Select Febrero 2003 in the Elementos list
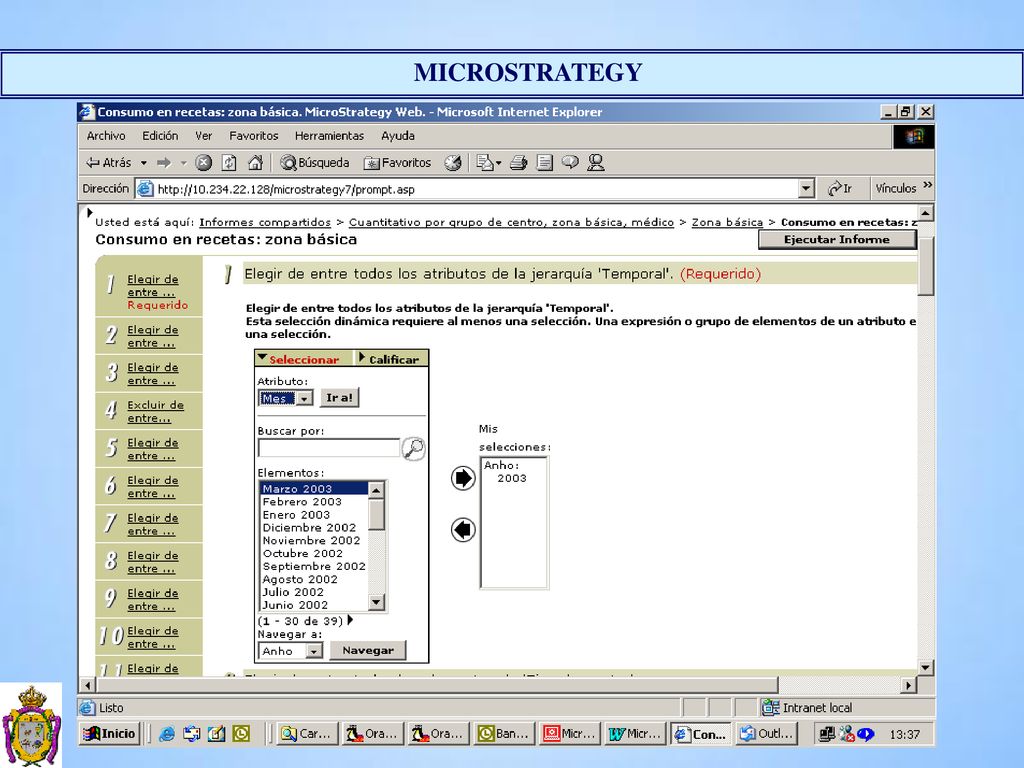The width and height of the screenshot is (1024, 768). [x=313, y=502]
